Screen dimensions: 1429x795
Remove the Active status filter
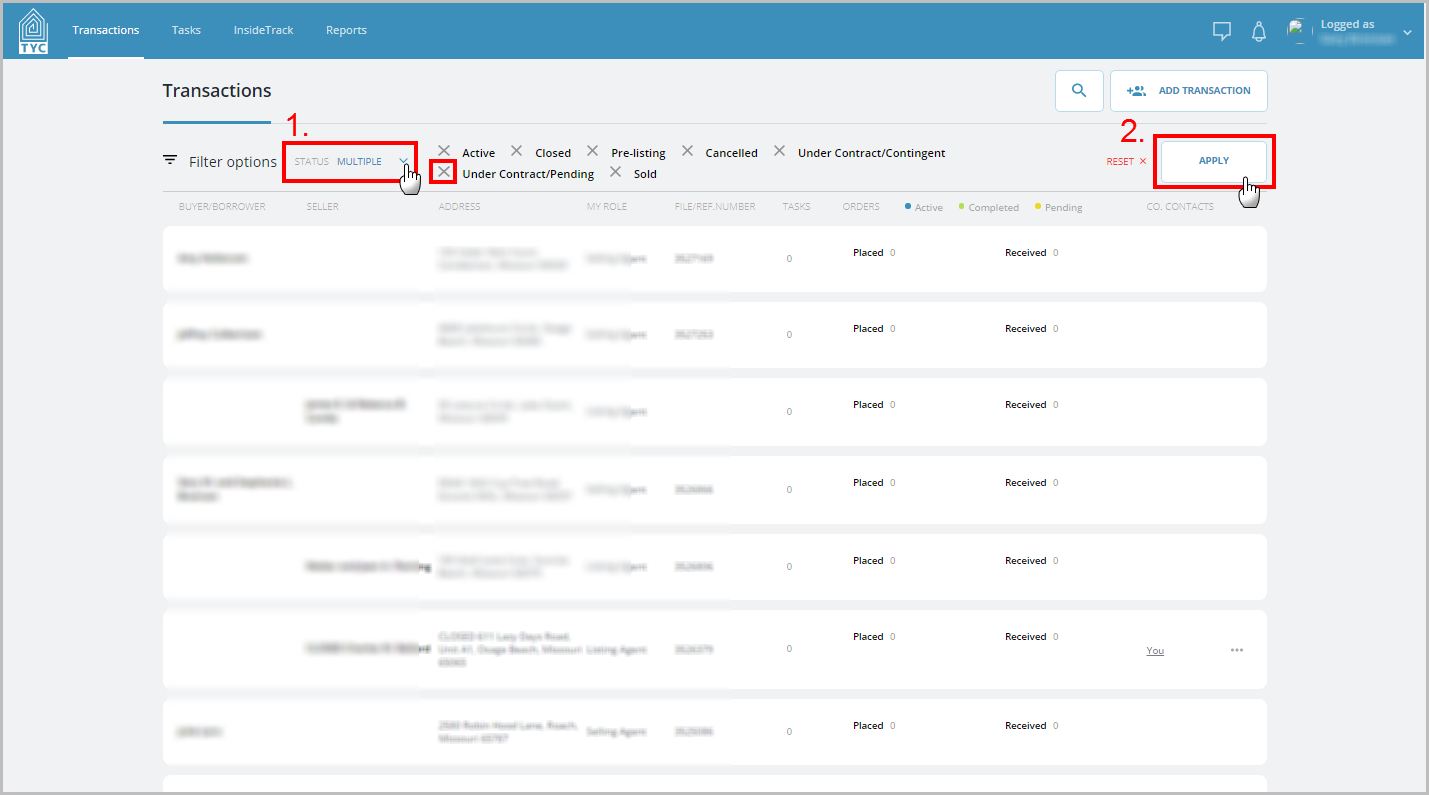(x=444, y=151)
